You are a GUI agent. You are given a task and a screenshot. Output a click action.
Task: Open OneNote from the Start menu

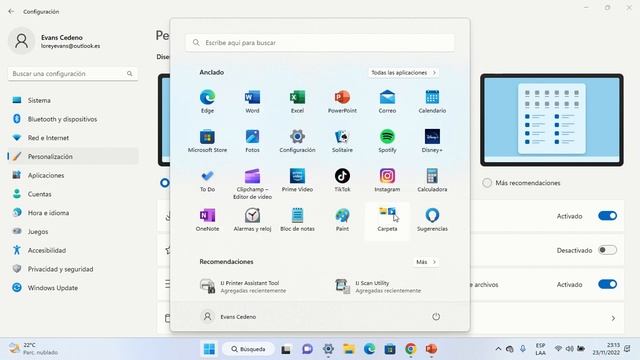[207, 220]
